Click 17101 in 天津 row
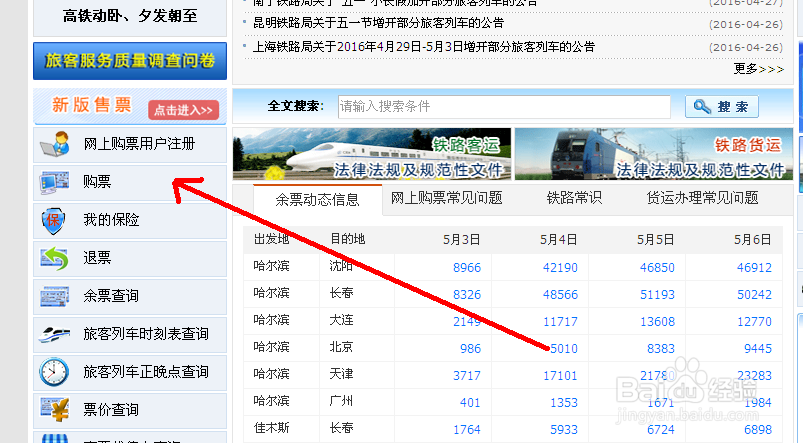 (560, 376)
